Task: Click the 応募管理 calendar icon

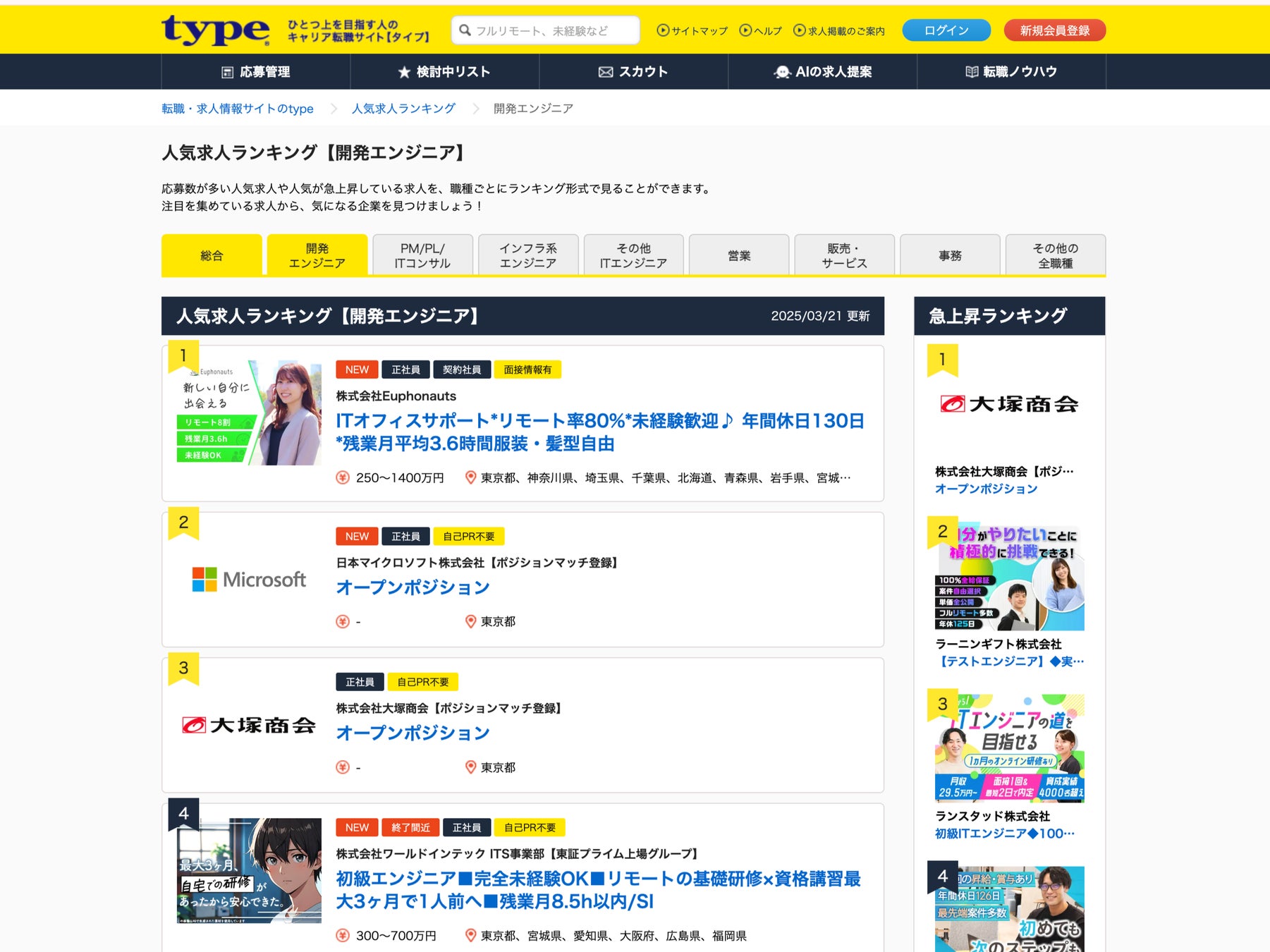Action: tap(228, 72)
